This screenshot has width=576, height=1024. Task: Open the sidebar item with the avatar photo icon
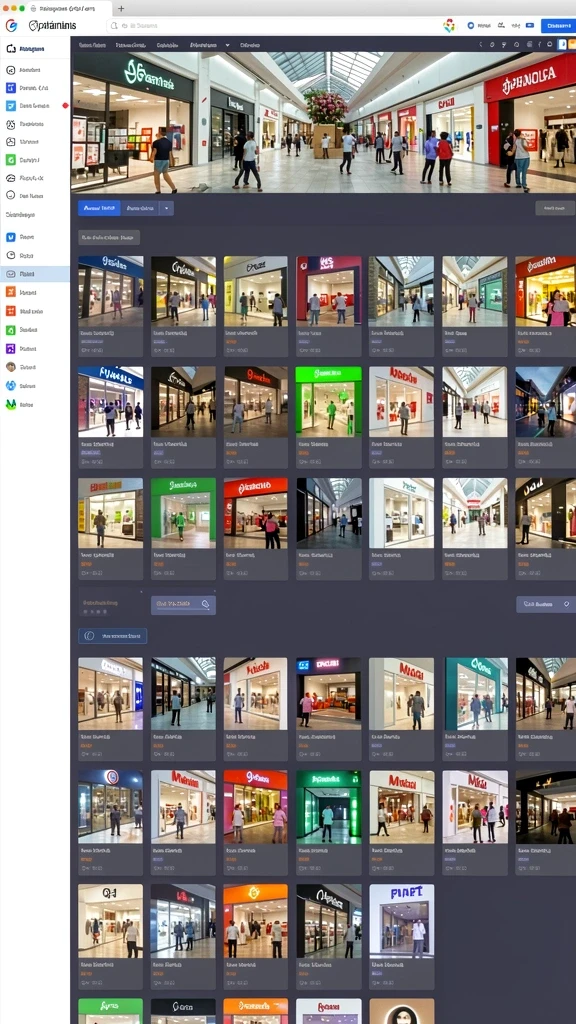click(x=35, y=367)
